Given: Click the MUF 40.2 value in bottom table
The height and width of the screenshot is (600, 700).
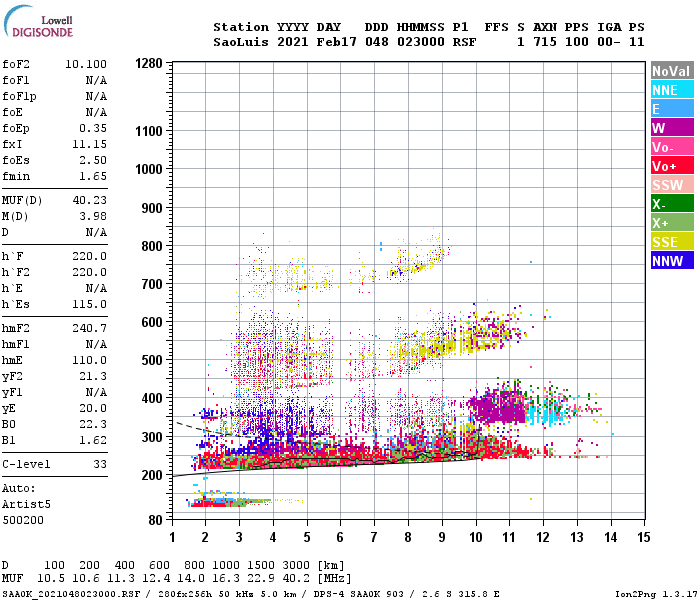Looking at the screenshot, I should pos(296,579).
